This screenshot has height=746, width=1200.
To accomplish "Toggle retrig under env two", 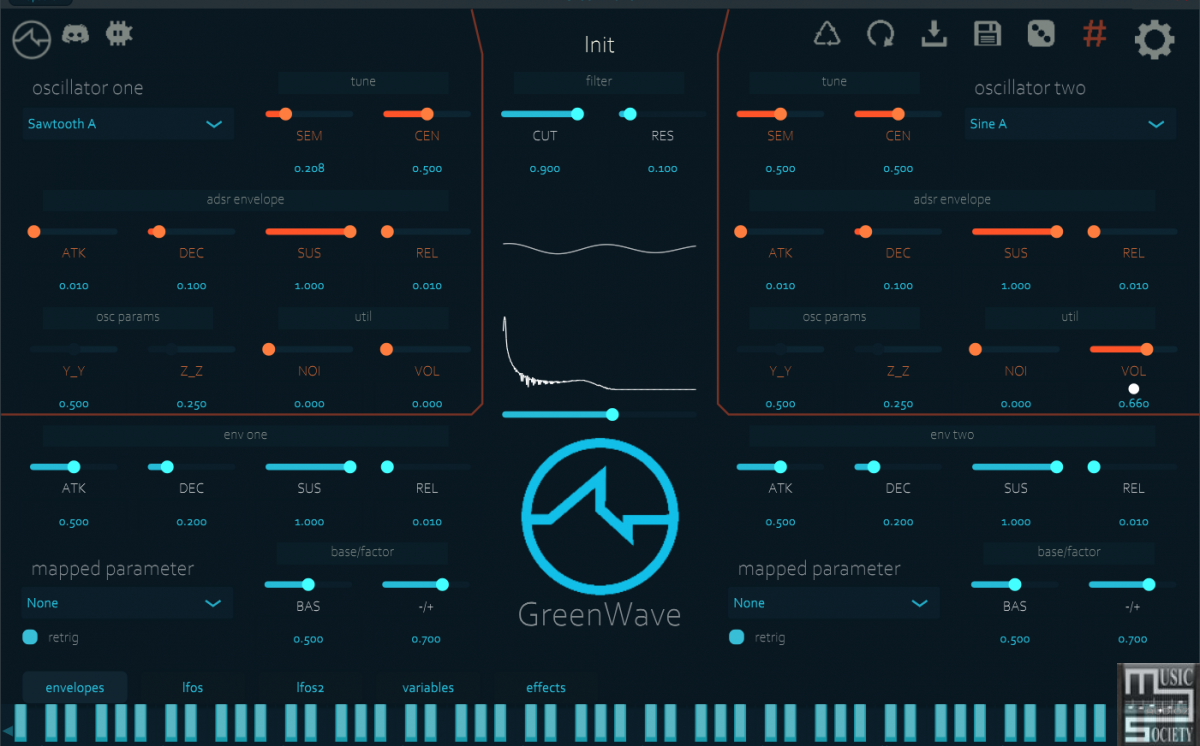I will click(x=737, y=637).
